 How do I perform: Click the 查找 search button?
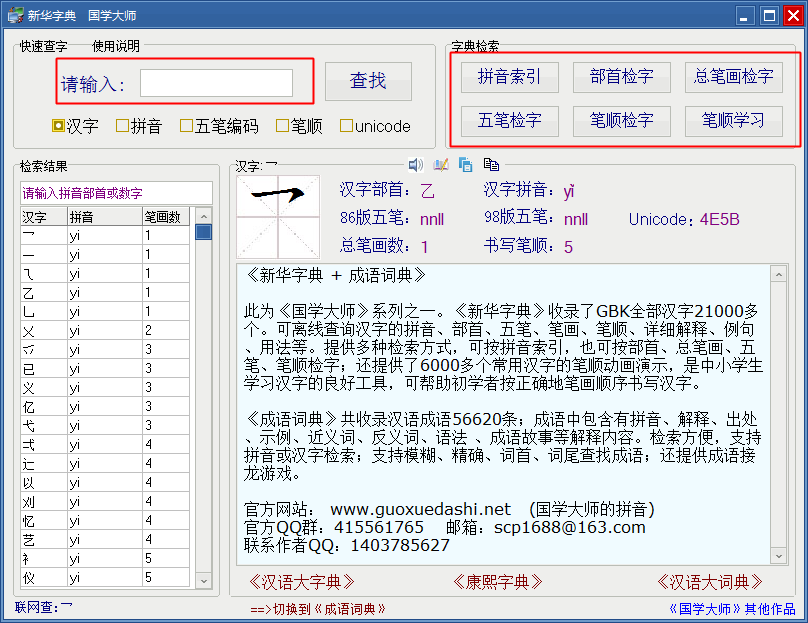point(368,81)
